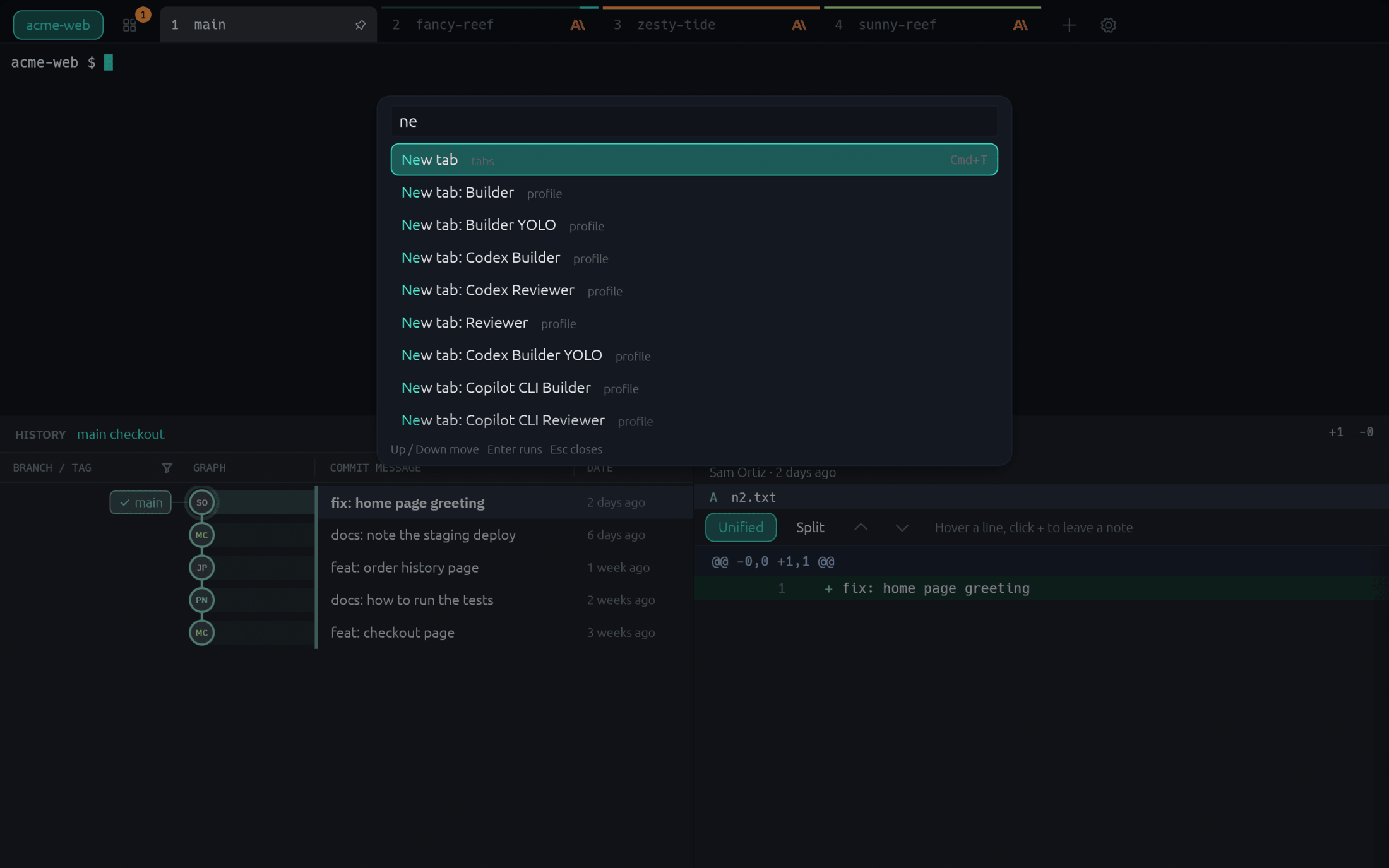Run the highlighted New tab command

click(694, 160)
